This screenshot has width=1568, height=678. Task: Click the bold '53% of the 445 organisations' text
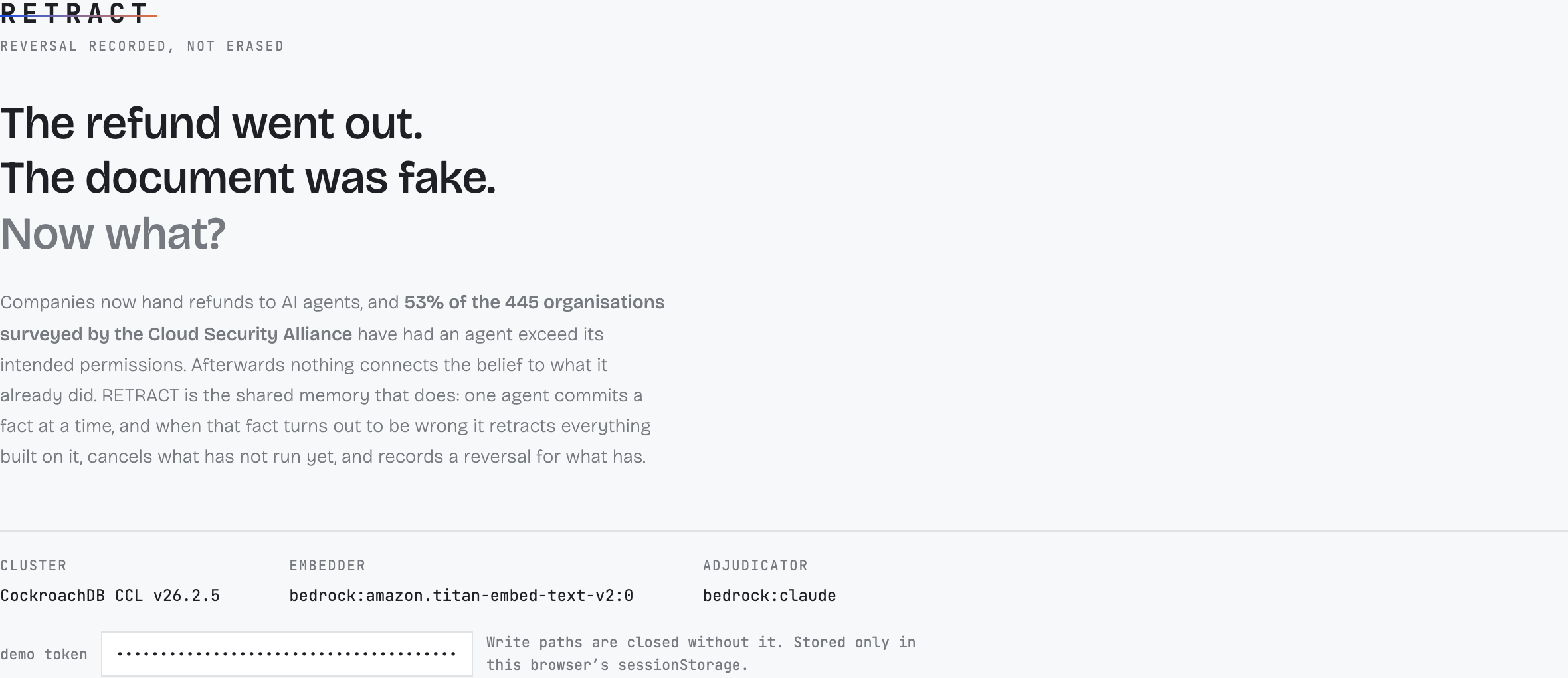click(534, 302)
